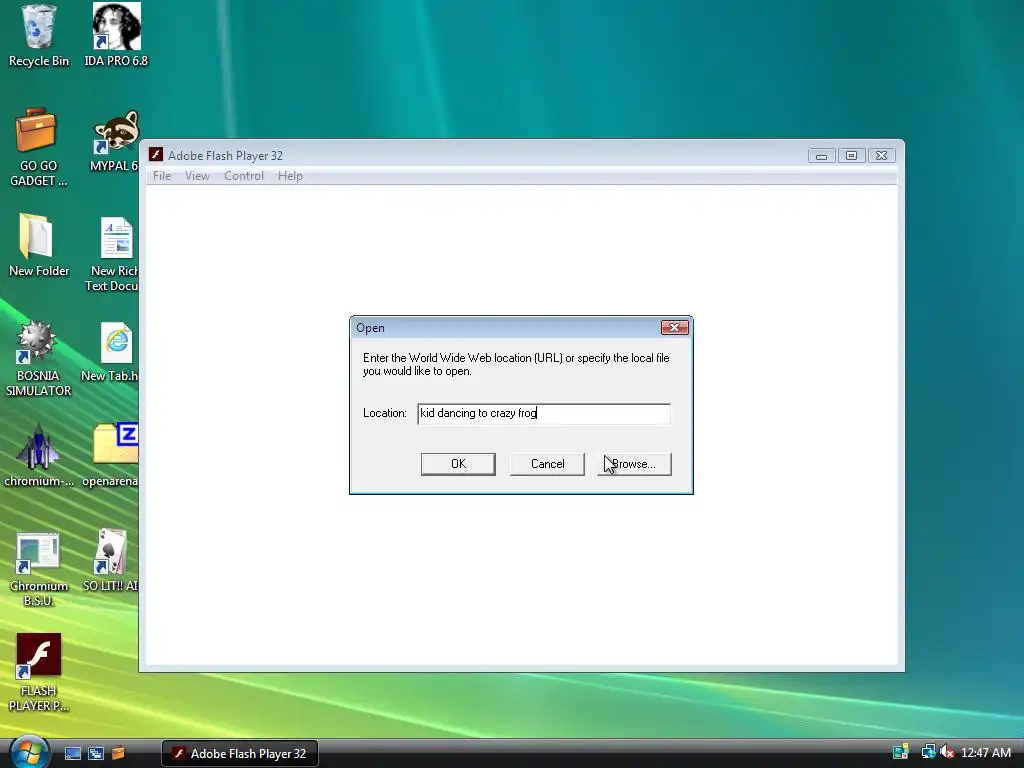Close the Adobe Flash Player 32 window

coord(881,155)
